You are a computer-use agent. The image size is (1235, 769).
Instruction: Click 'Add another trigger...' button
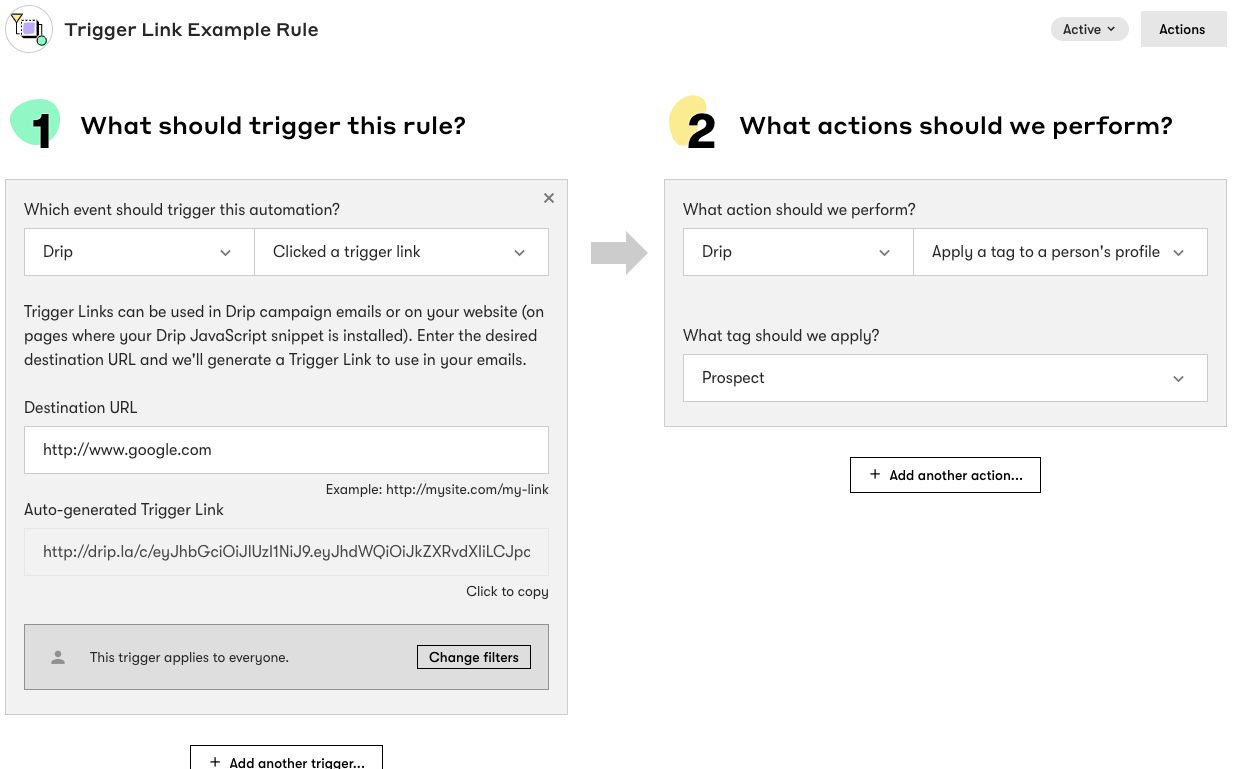pos(286,759)
